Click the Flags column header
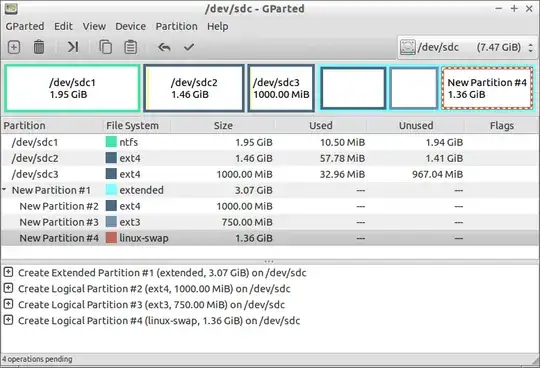540x368 pixels. pyautogui.click(x=502, y=126)
